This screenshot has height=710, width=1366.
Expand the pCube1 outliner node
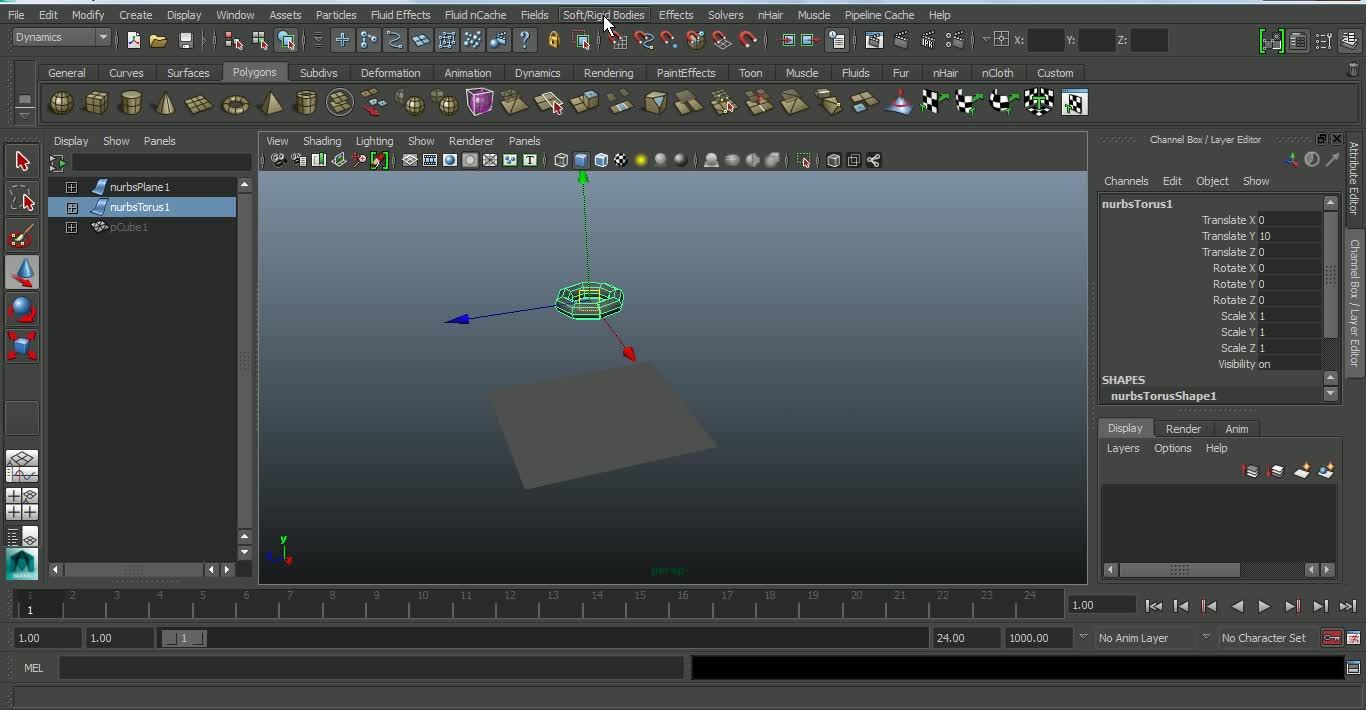71,227
